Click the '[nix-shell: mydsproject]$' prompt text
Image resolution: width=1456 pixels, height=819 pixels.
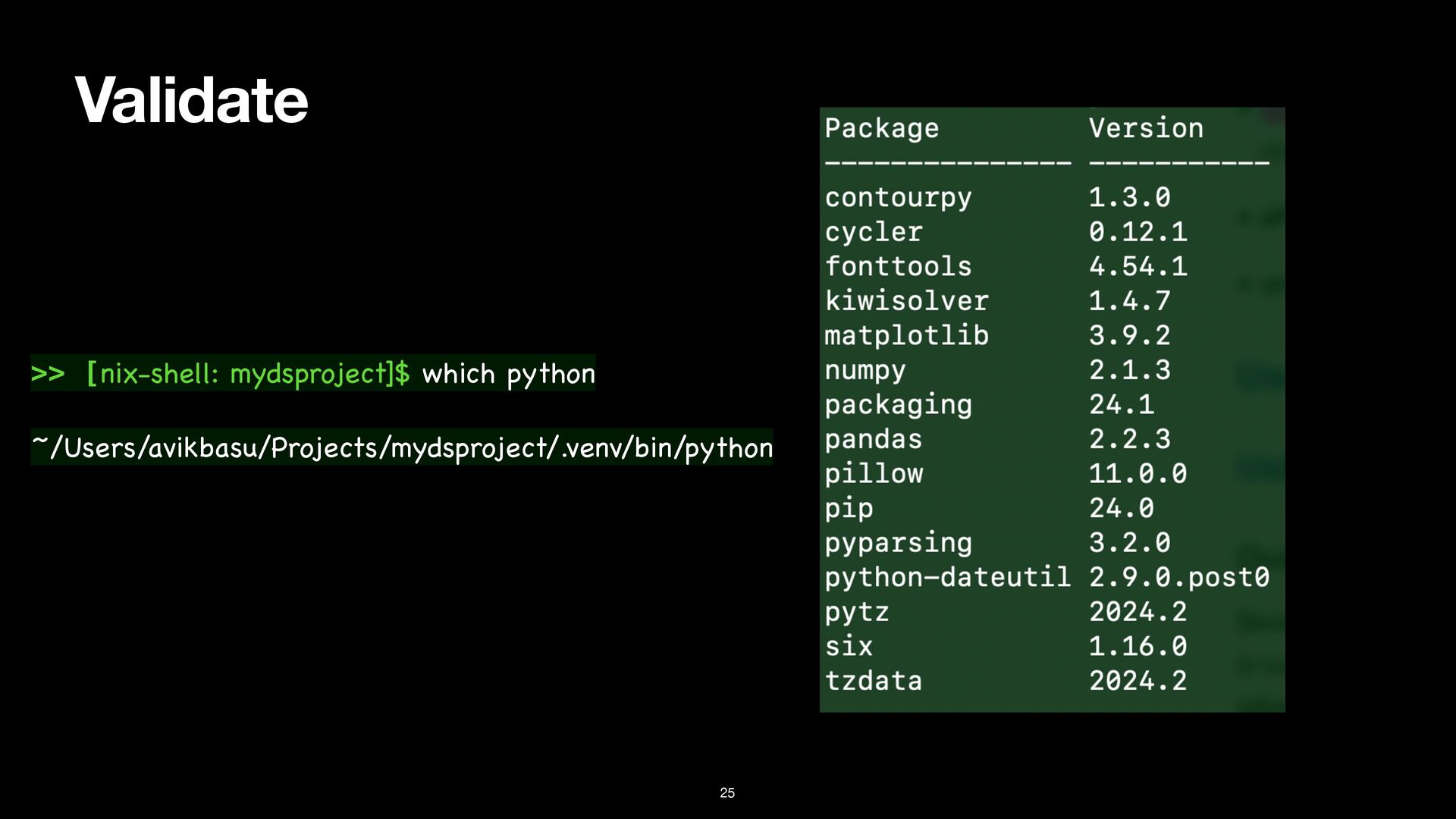[248, 373]
